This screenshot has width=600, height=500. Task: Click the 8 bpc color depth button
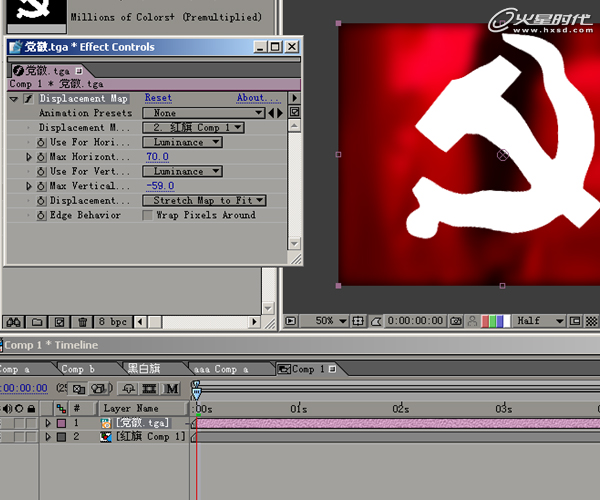(113, 322)
